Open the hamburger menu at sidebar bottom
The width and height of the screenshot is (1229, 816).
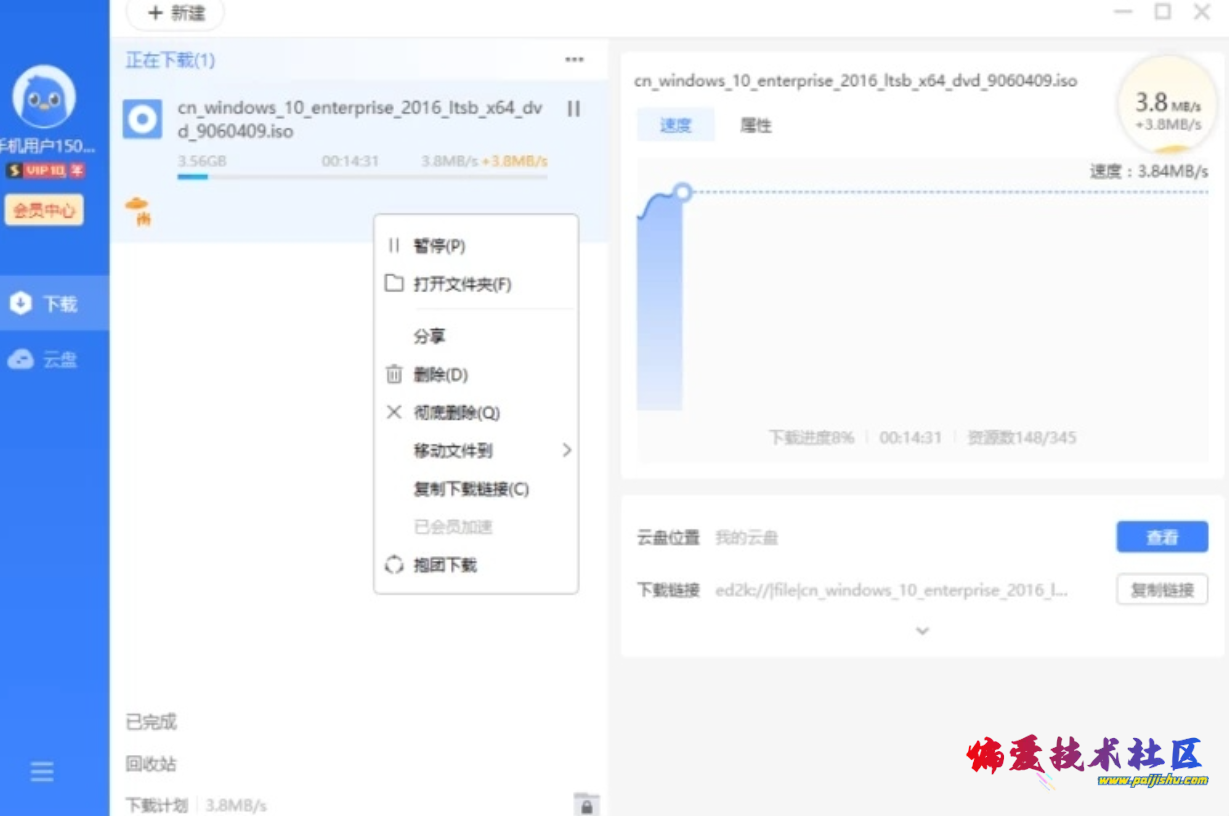42,772
